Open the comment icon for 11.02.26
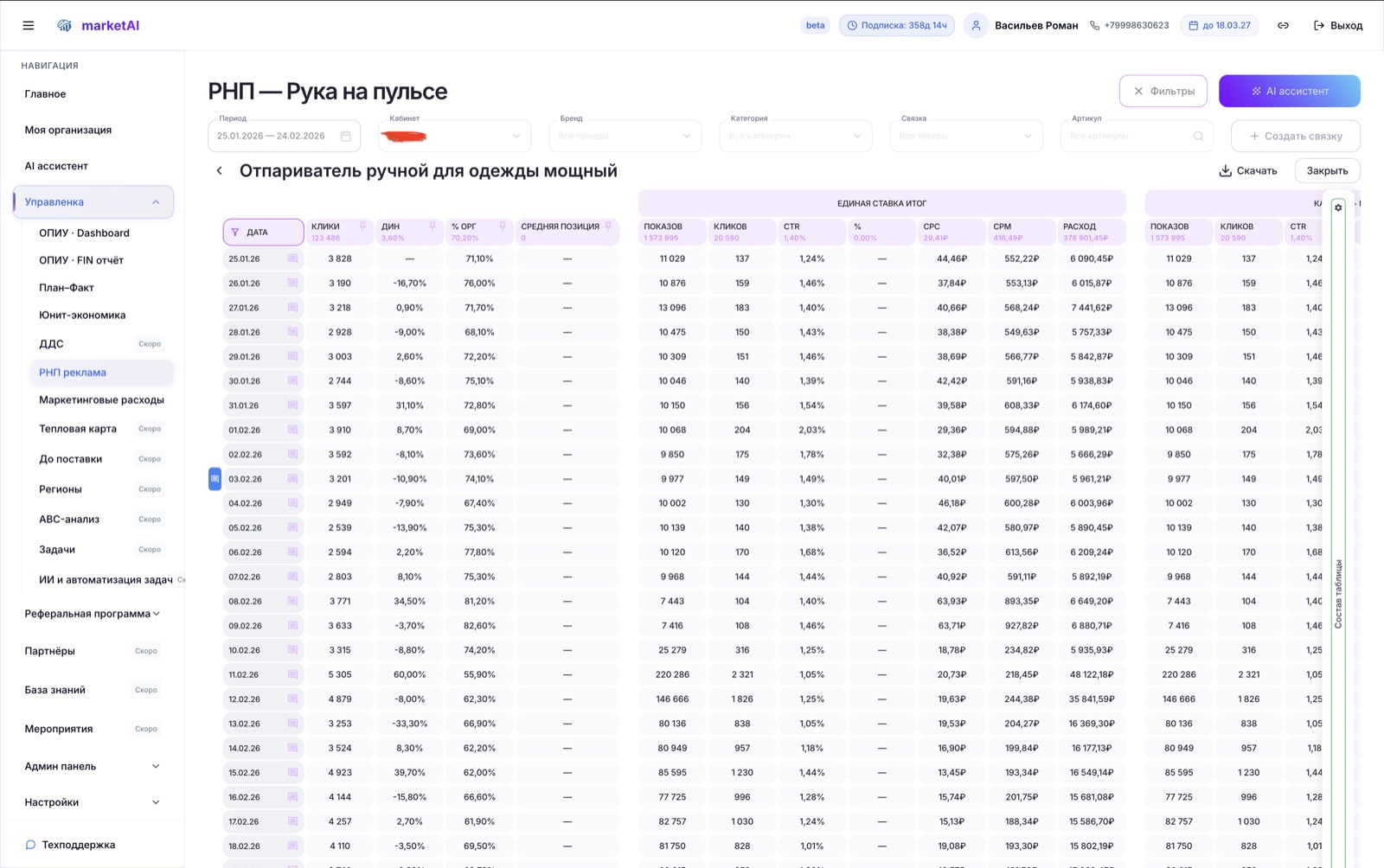Image resolution: width=1384 pixels, height=868 pixels. [293, 674]
